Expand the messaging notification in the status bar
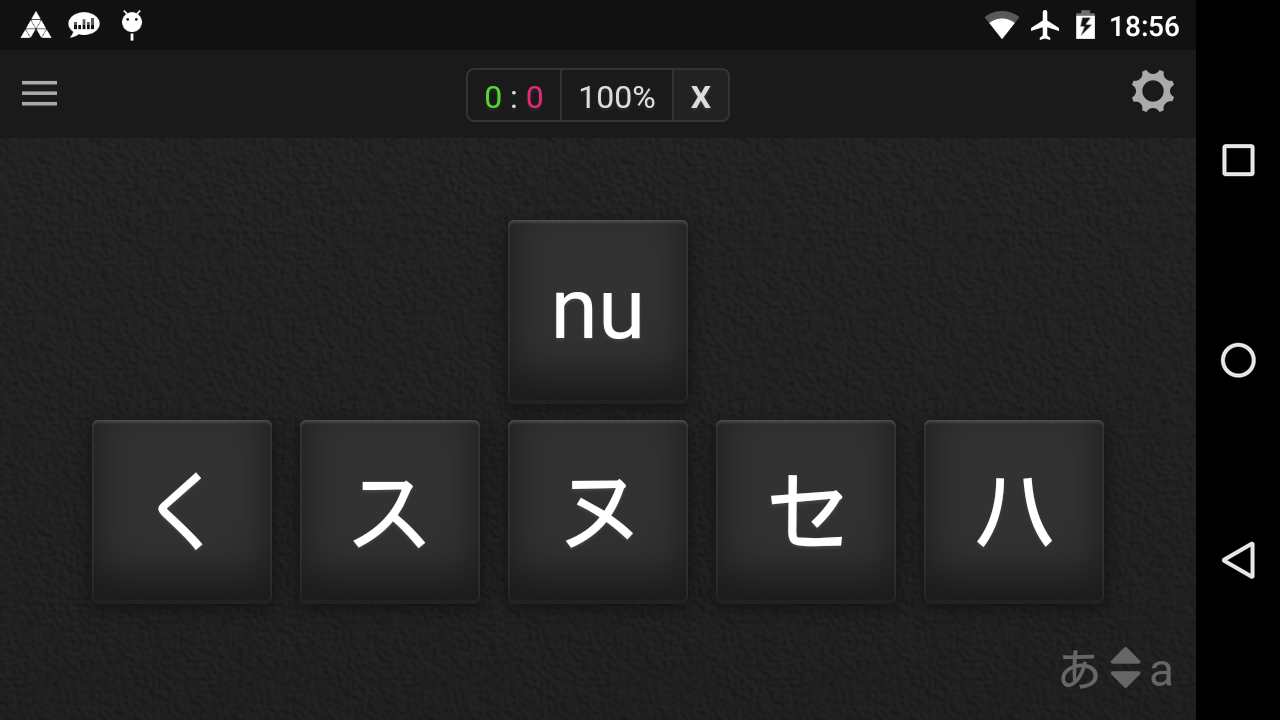This screenshot has height=720, width=1280. [x=83, y=25]
